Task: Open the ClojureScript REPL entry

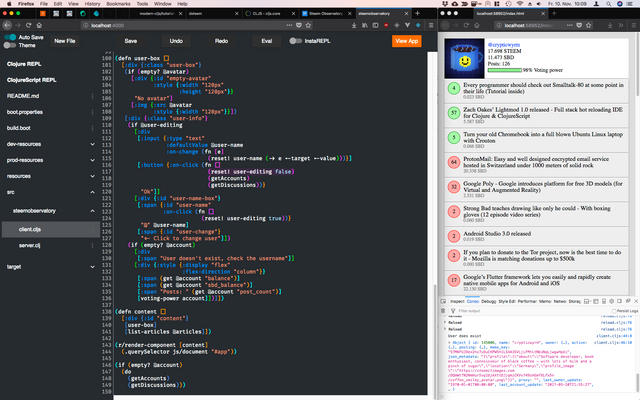Action: pyautogui.click(x=32, y=80)
